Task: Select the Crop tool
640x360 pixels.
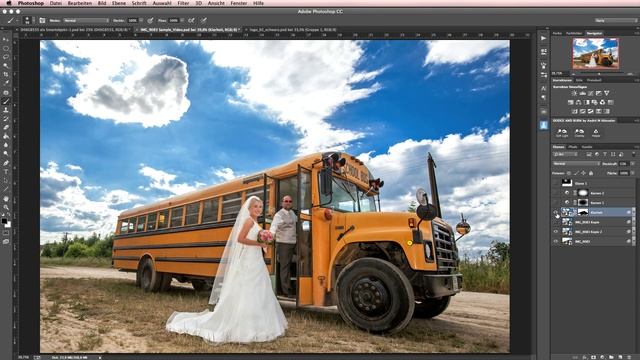Action: (6, 75)
